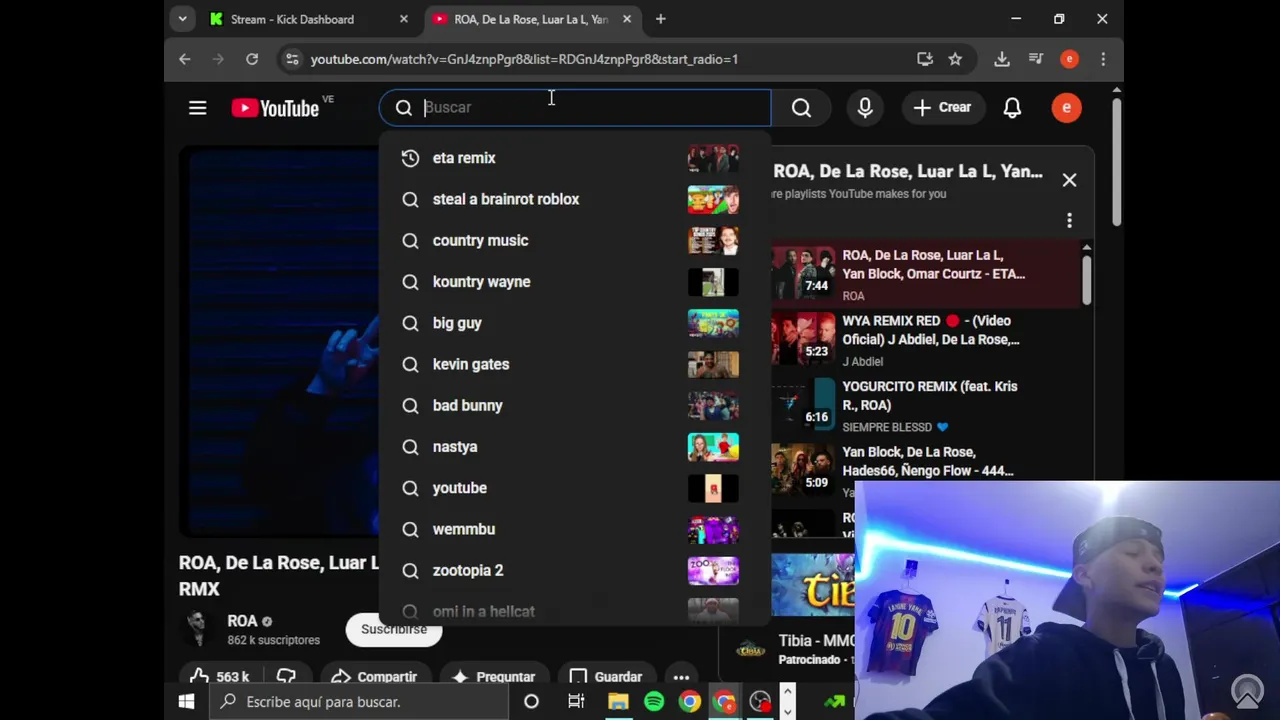
Task: Install app icon in address bar
Action: point(925,59)
